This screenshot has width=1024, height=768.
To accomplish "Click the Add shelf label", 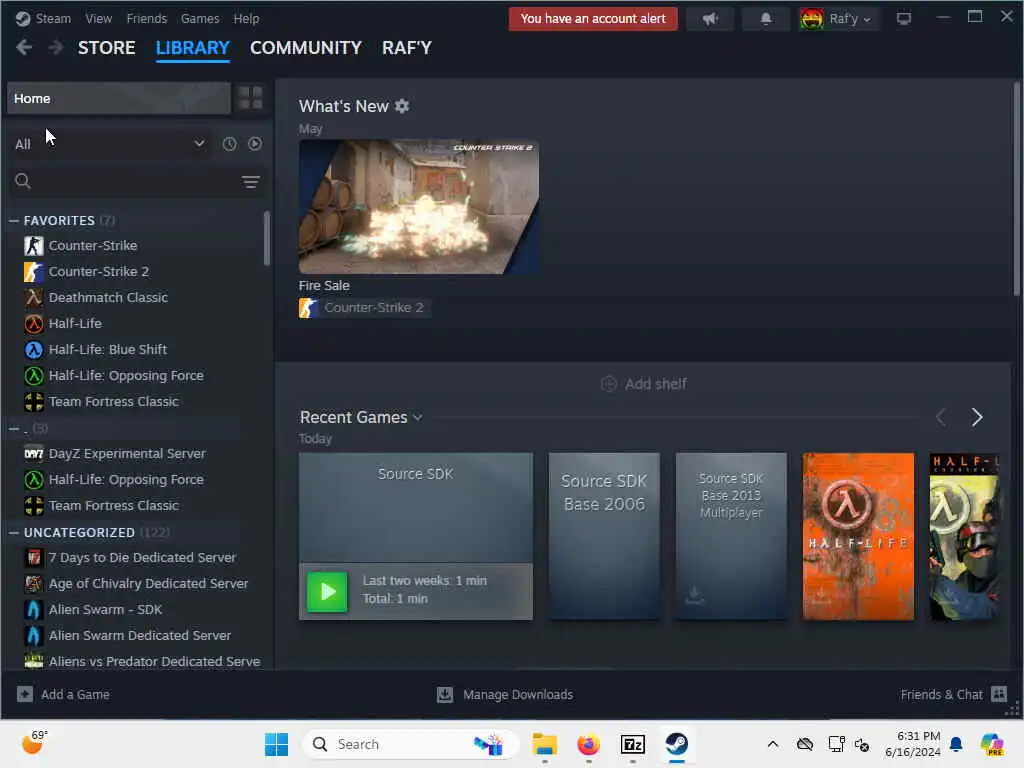I will tap(655, 384).
